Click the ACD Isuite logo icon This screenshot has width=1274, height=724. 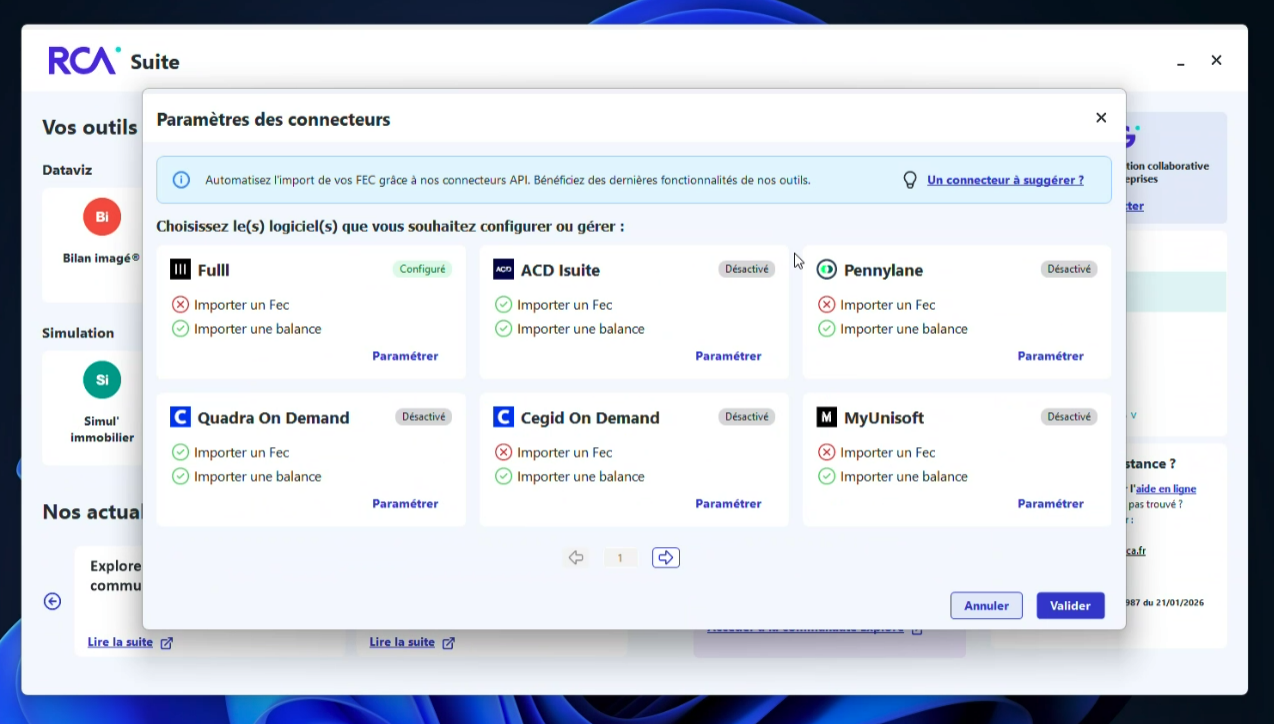[503, 269]
